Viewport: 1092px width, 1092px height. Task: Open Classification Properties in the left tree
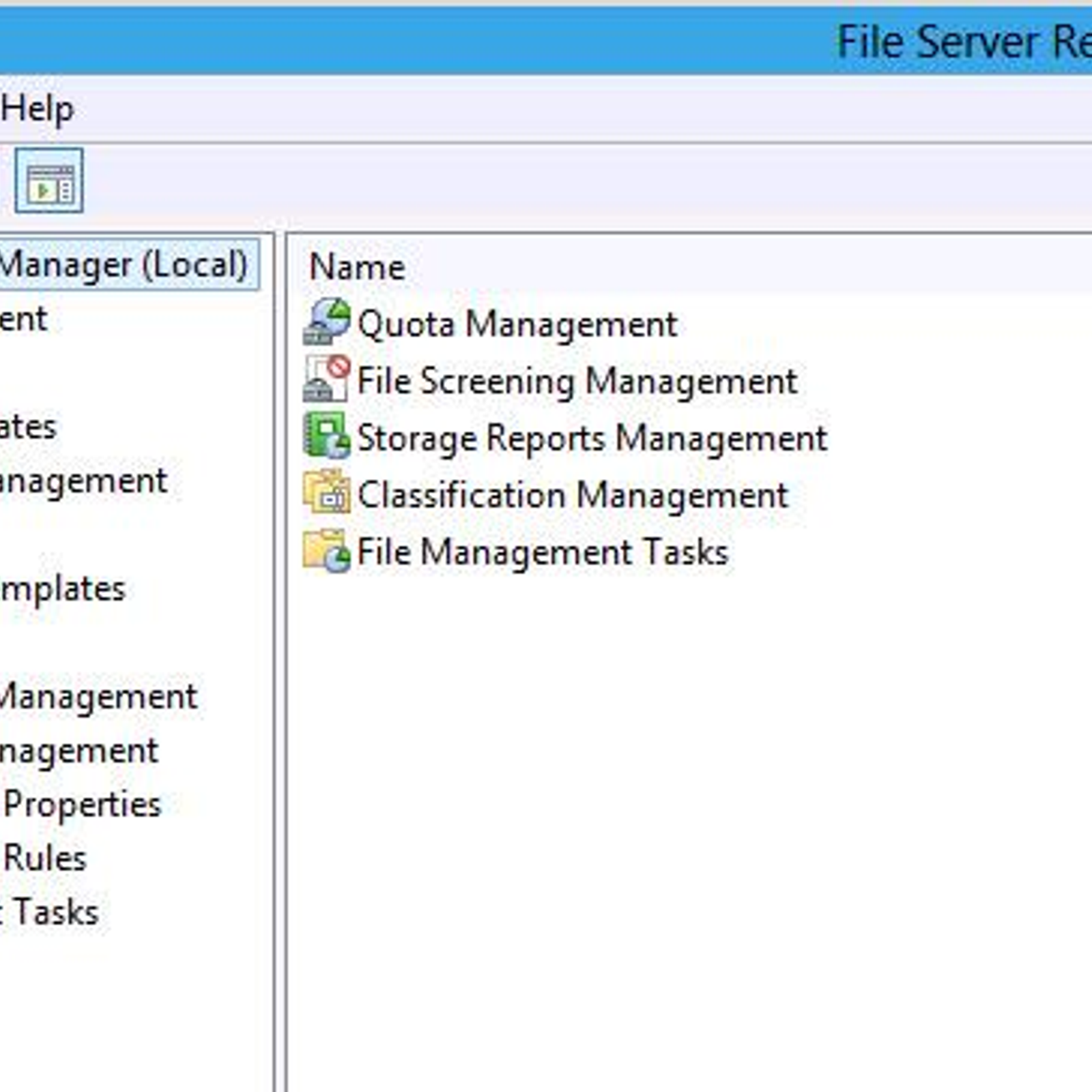pyautogui.click(x=82, y=805)
